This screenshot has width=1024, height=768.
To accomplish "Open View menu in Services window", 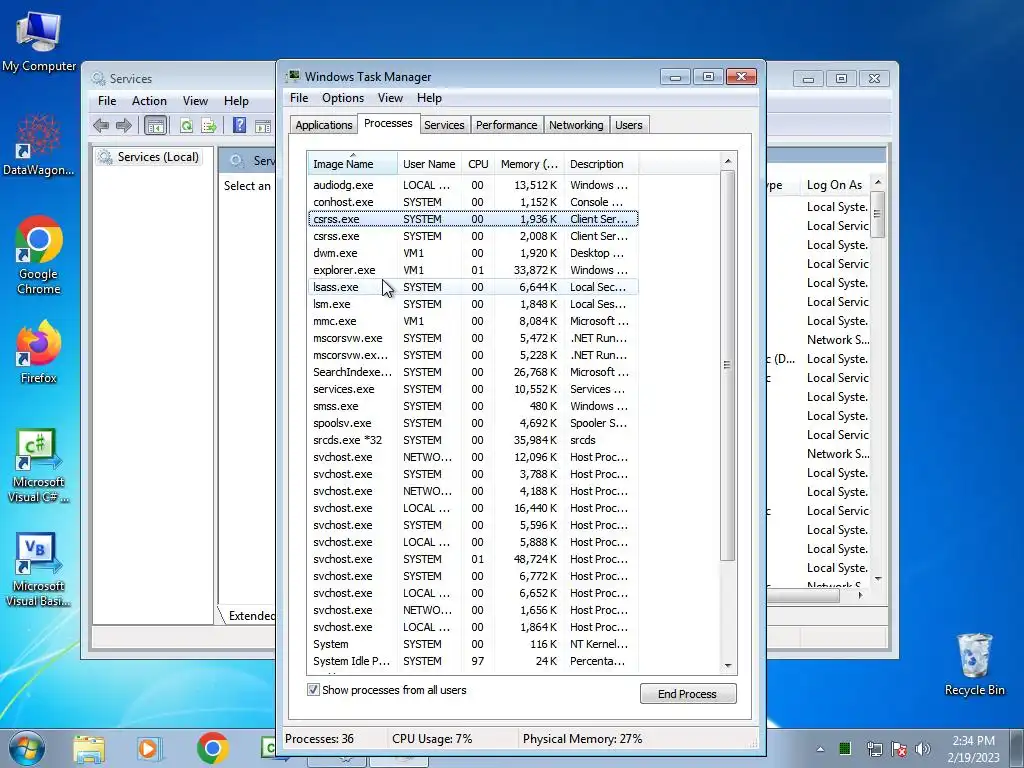I will tap(195, 101).
